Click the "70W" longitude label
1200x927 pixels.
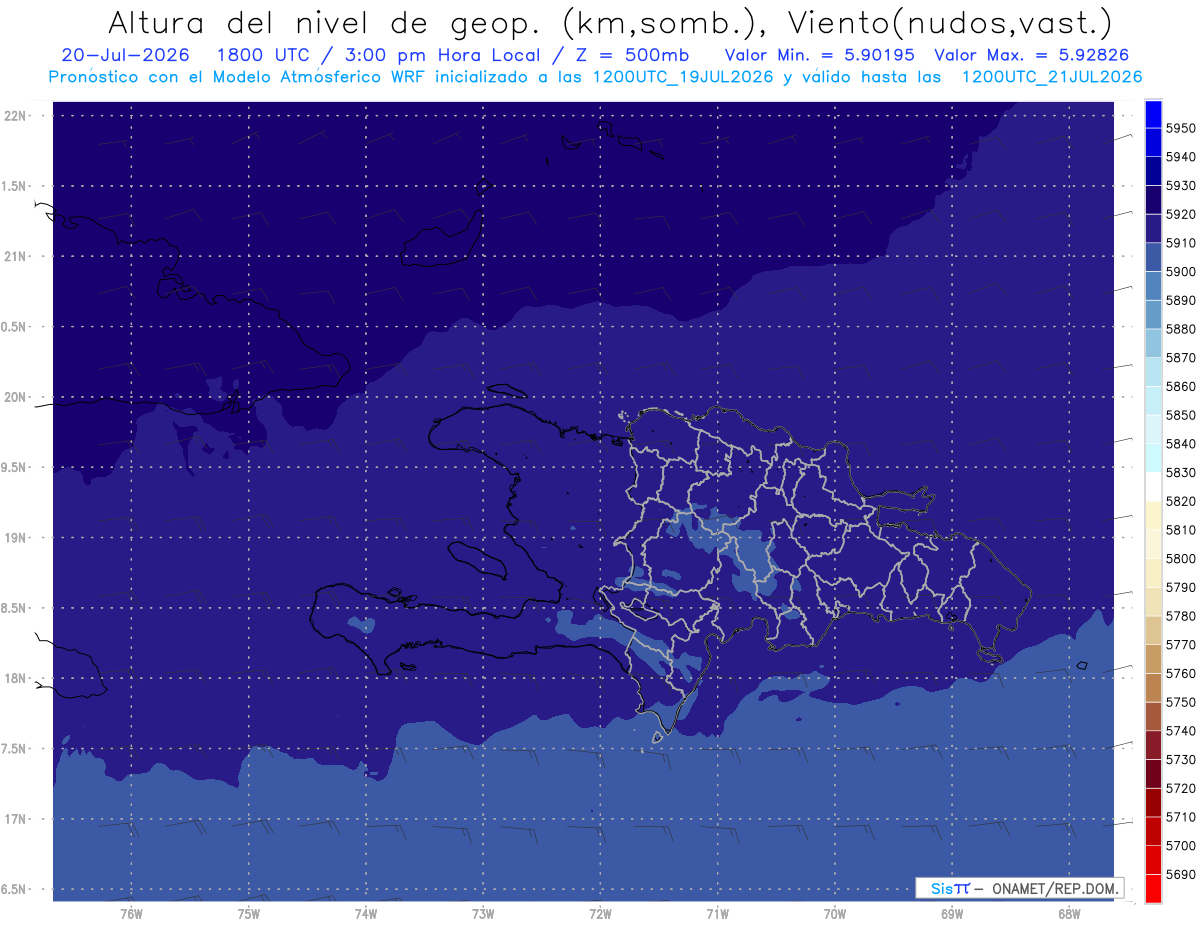pos(835,914)
